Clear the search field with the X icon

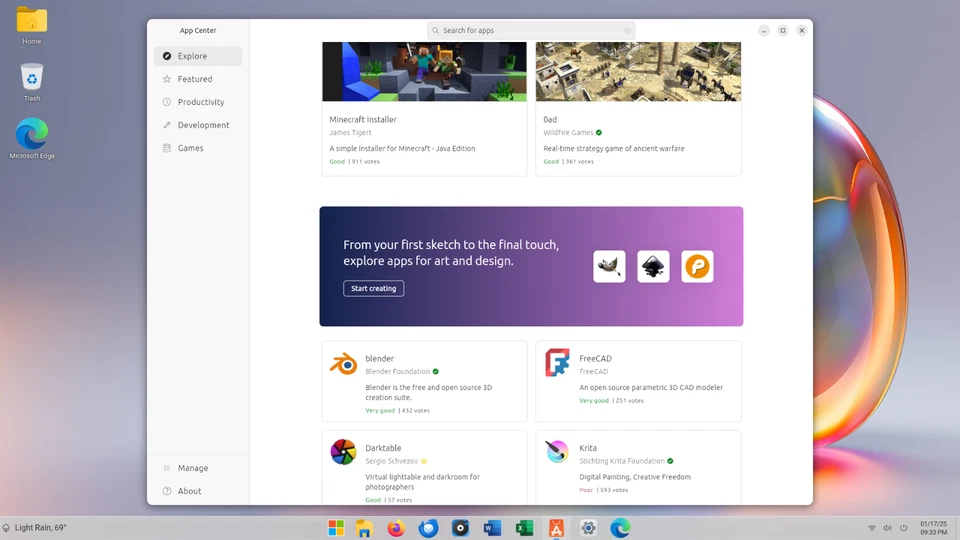coord(628,30)
